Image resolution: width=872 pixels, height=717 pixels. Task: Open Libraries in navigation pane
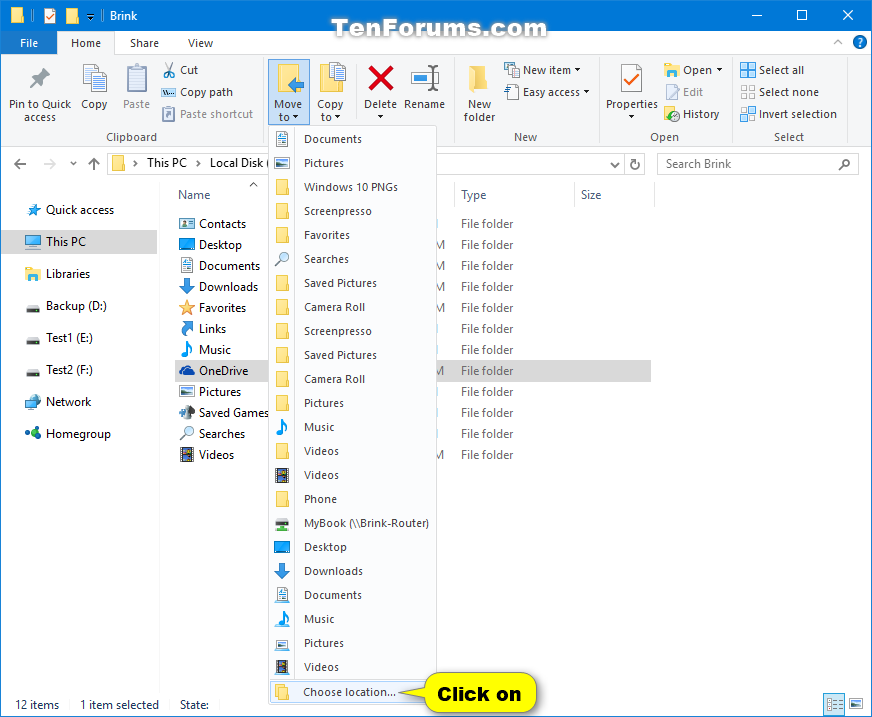click(x=80, y=274)
